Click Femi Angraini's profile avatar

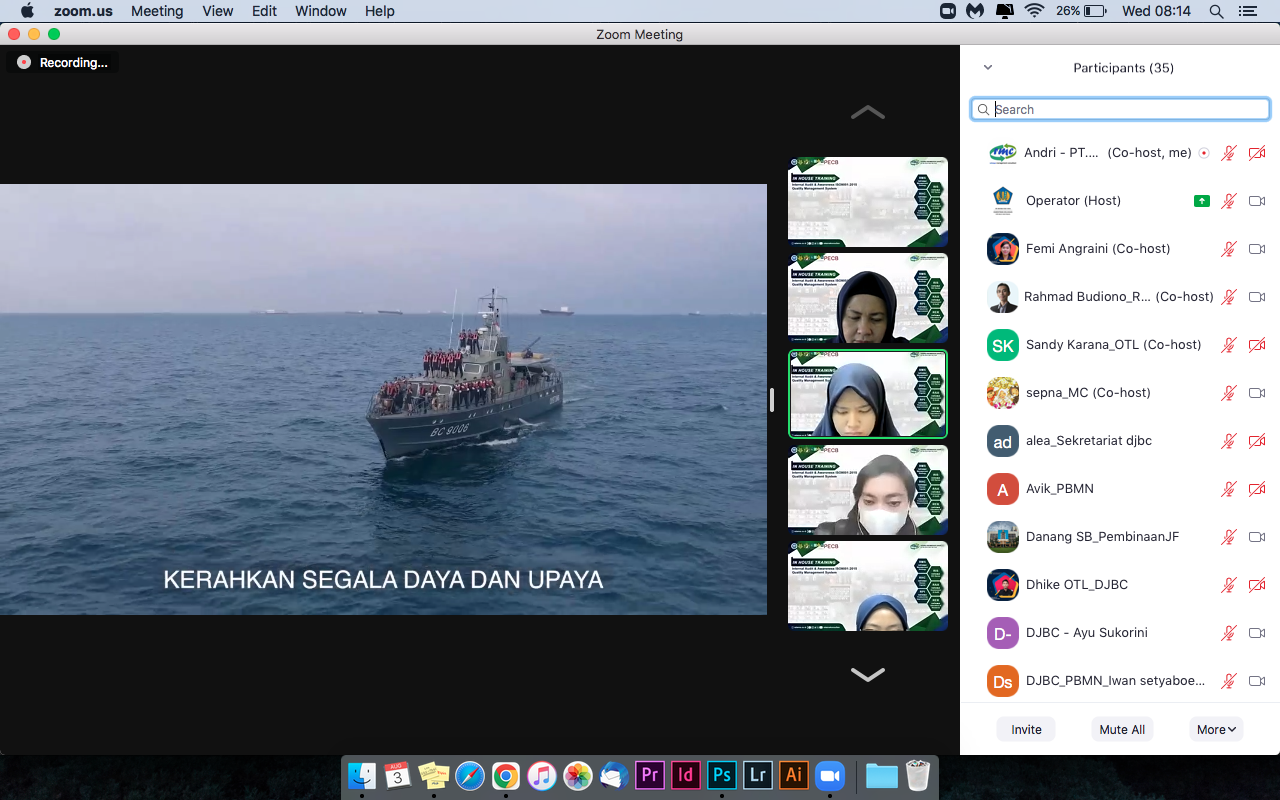[x=1002, y=249]
